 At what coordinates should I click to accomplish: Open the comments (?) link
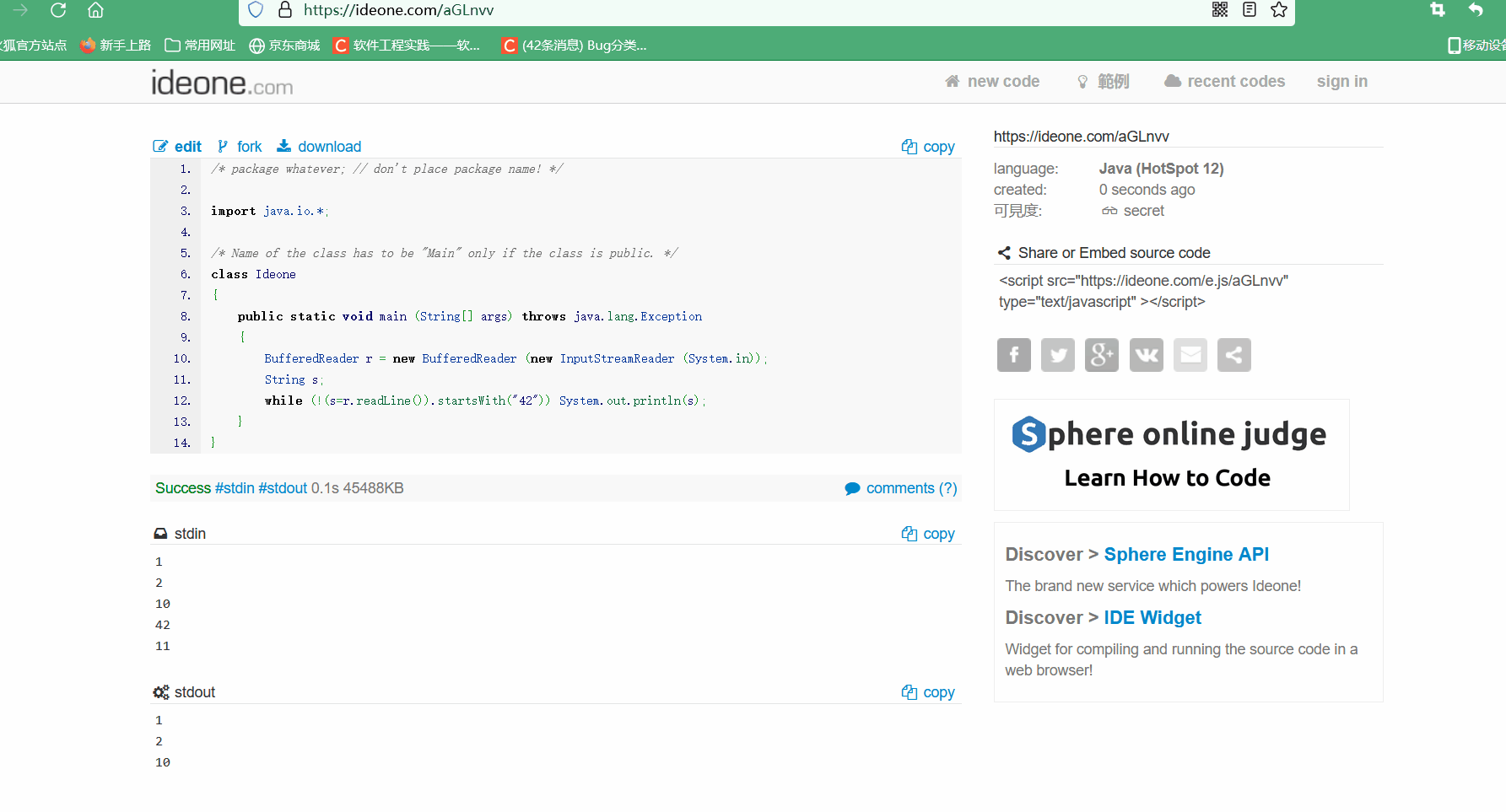click(x=911, y=488)
